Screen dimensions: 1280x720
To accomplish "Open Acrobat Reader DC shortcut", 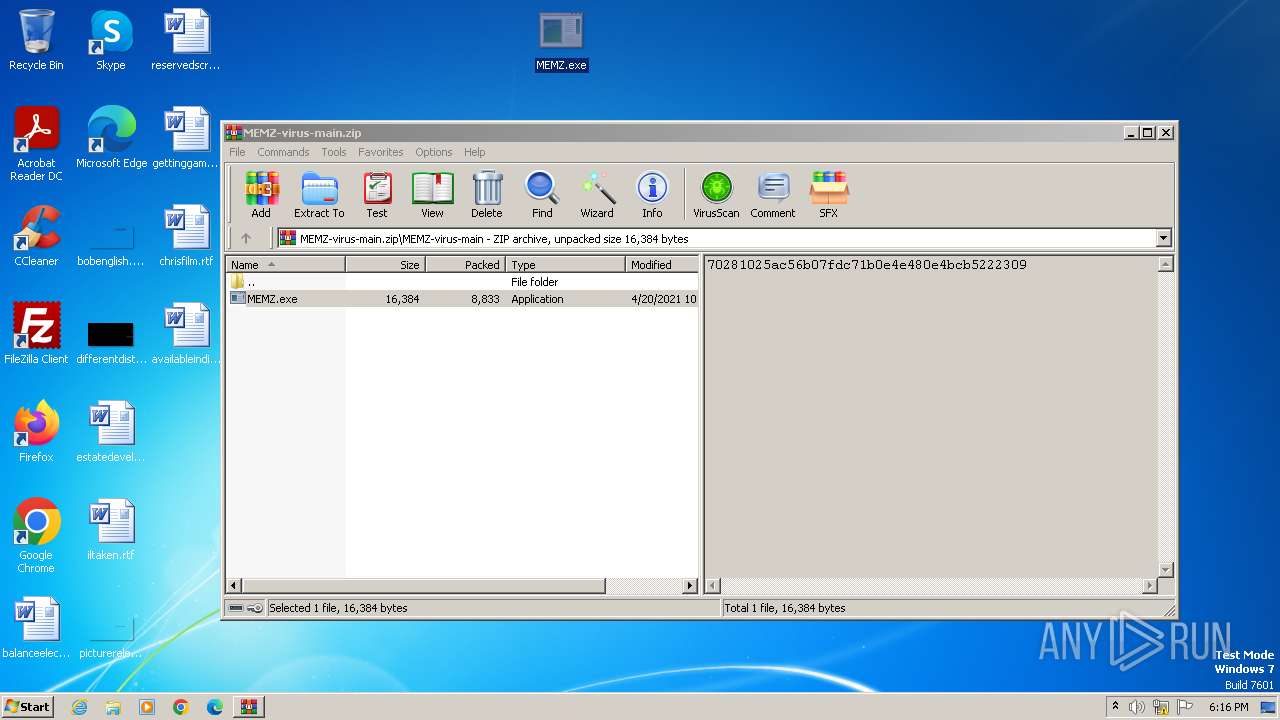I will click(36, 144).
